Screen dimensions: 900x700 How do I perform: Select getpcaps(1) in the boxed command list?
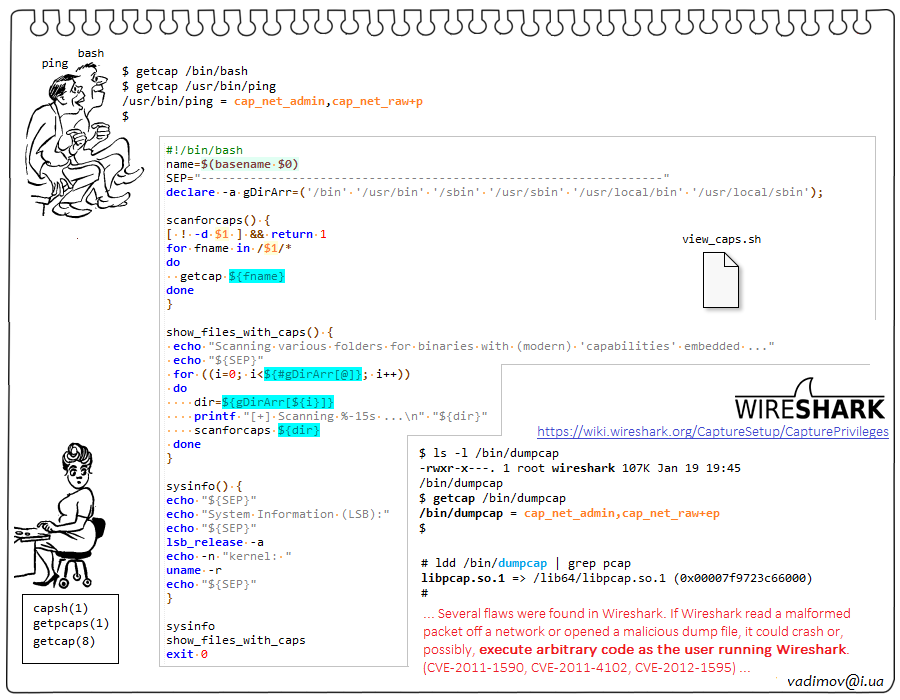click(71, 624)
